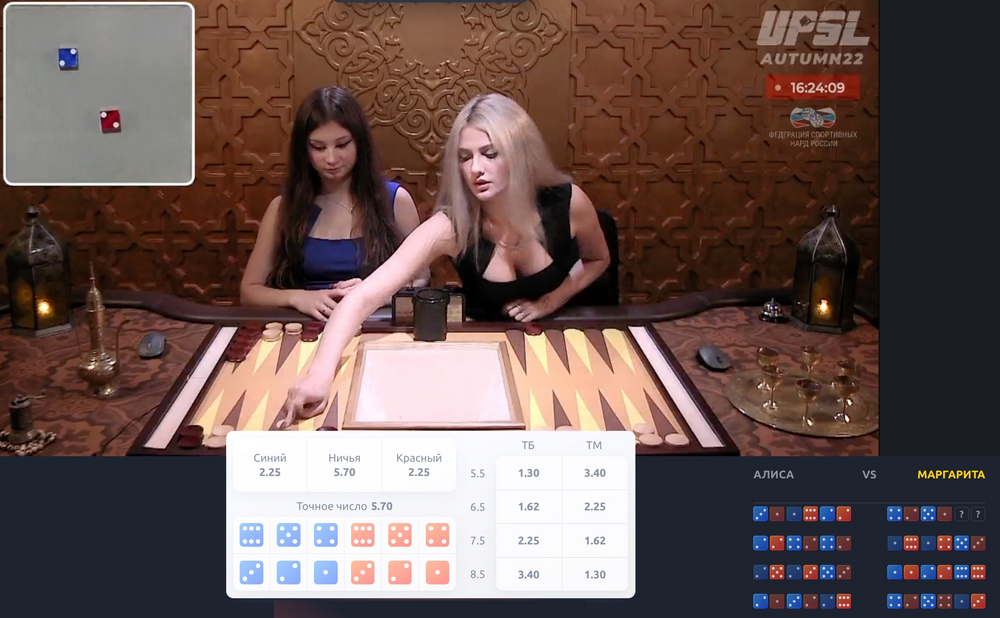Bet on Ничья at 5.70

coord(344,465)
